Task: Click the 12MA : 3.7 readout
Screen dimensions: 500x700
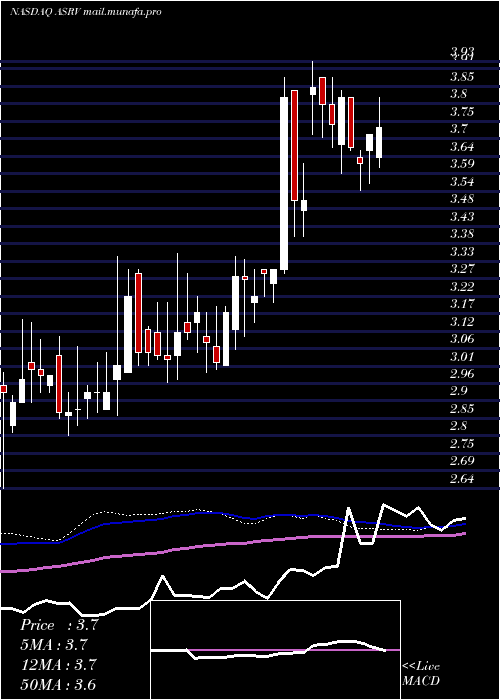Action: point(58,665)
